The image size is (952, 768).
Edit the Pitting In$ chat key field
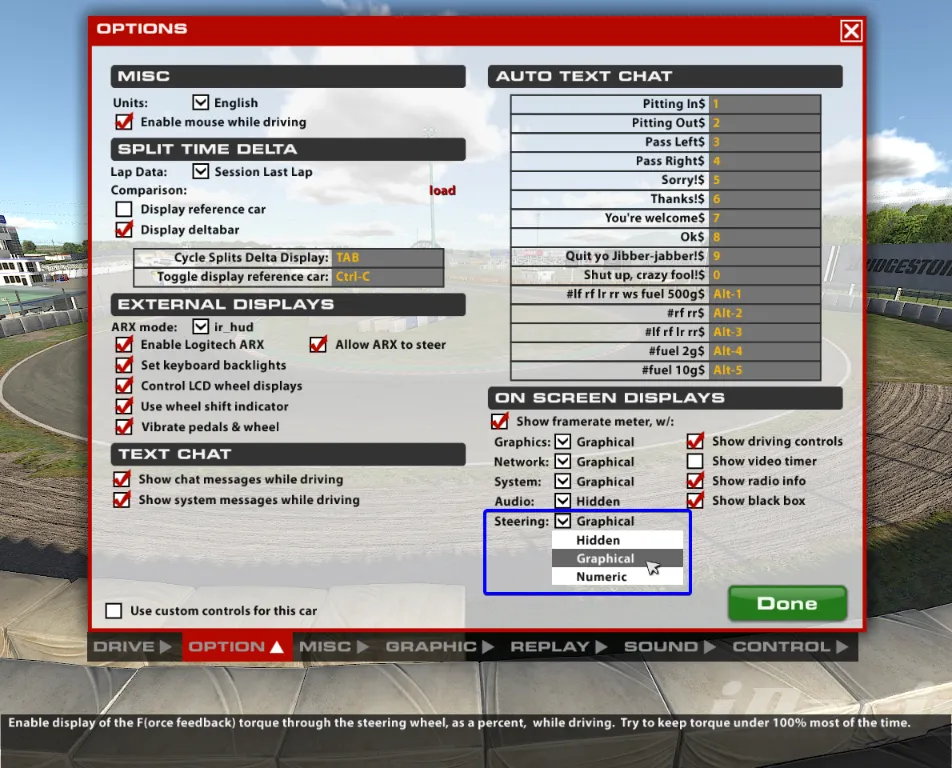(x=764, y=104)
